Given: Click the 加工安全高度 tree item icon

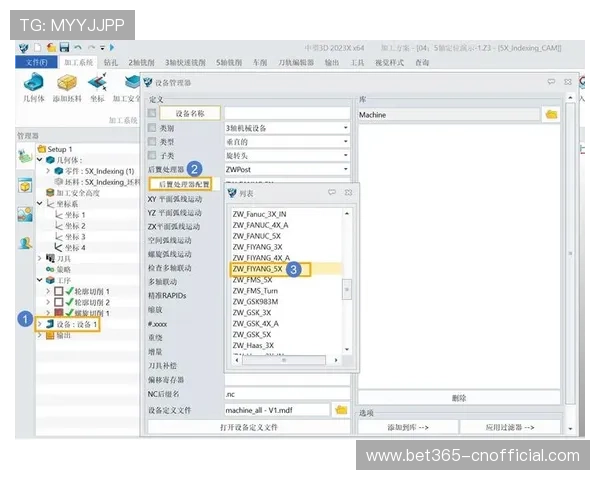Looking at the screenshot, I should click(x=50, y=193).
